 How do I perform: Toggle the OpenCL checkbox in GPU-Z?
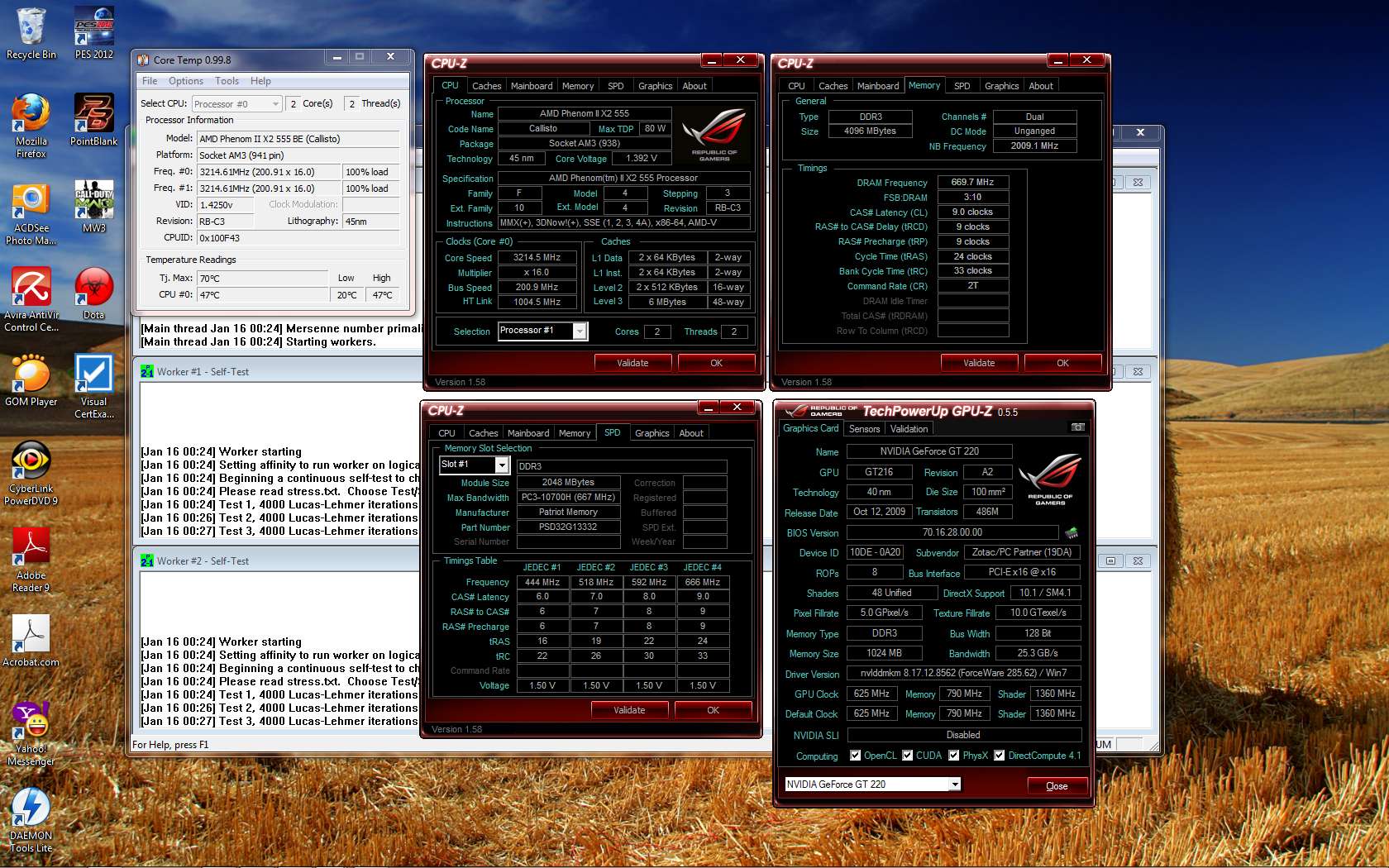pos(855,755)
